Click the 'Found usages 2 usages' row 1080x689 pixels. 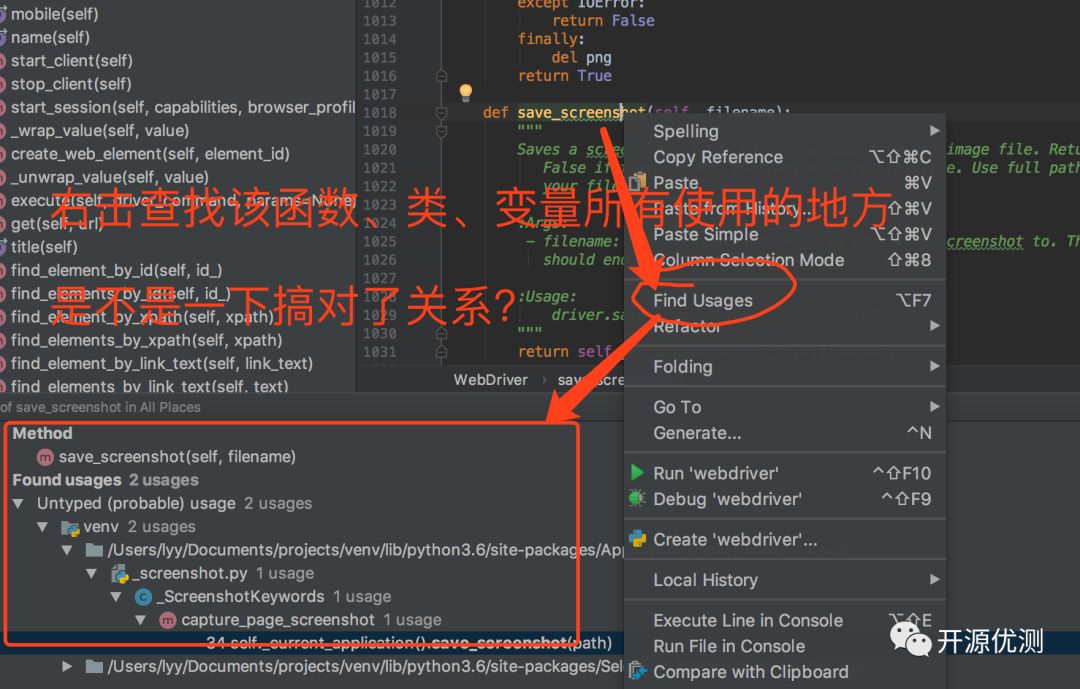point(105,480)
